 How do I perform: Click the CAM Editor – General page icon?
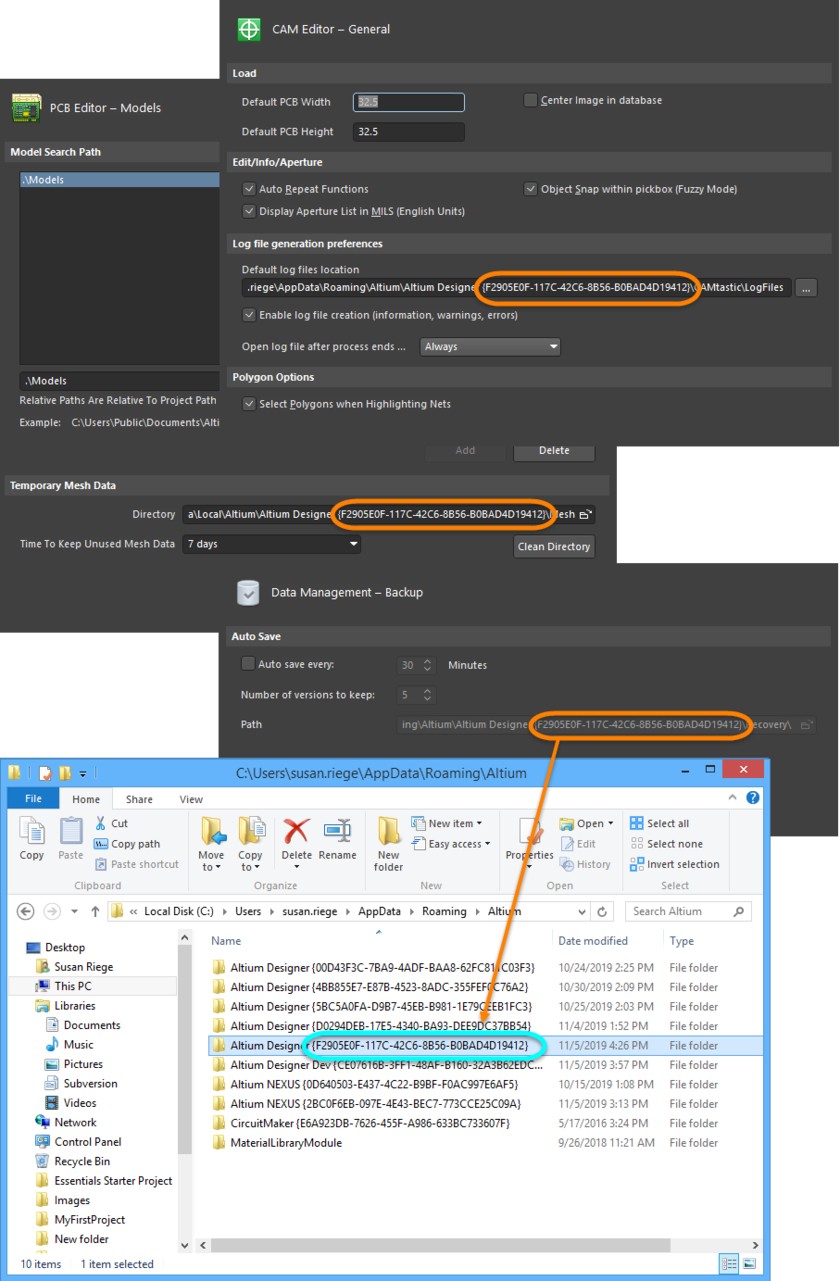click(248, 29)
